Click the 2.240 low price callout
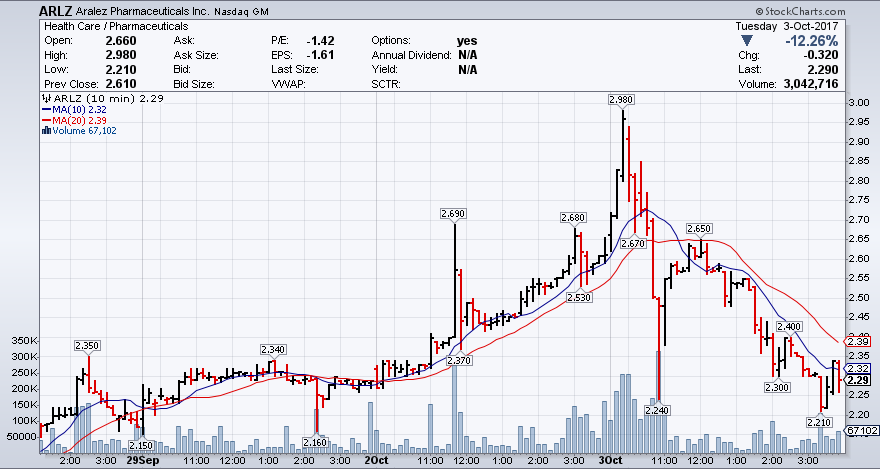The height and width of the screenshot is (469, 880). (x=658, y=410)
